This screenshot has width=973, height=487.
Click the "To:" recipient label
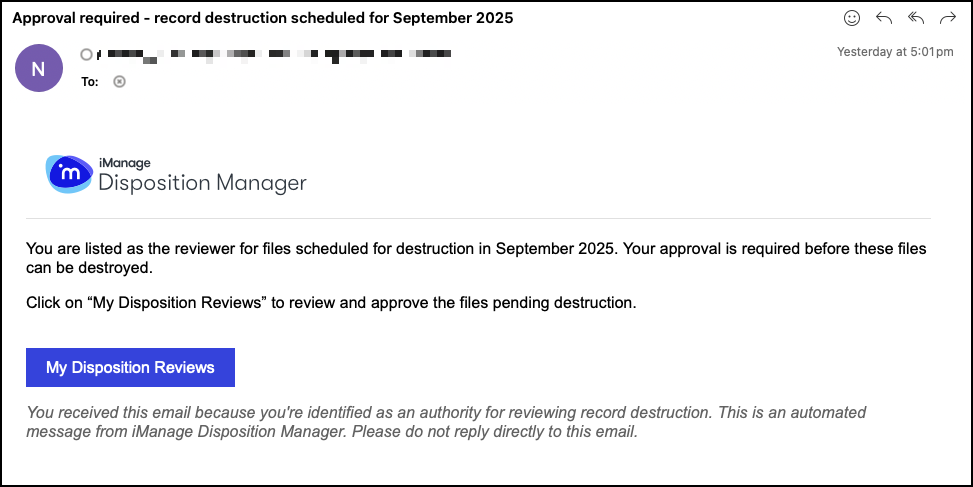click(90, 82)
